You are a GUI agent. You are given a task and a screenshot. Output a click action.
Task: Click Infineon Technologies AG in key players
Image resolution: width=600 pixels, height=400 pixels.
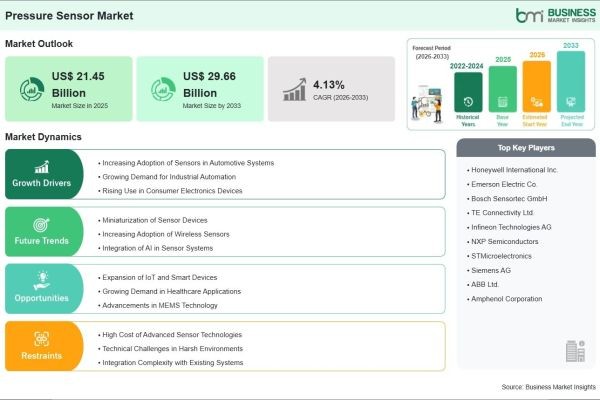point(509,227)
